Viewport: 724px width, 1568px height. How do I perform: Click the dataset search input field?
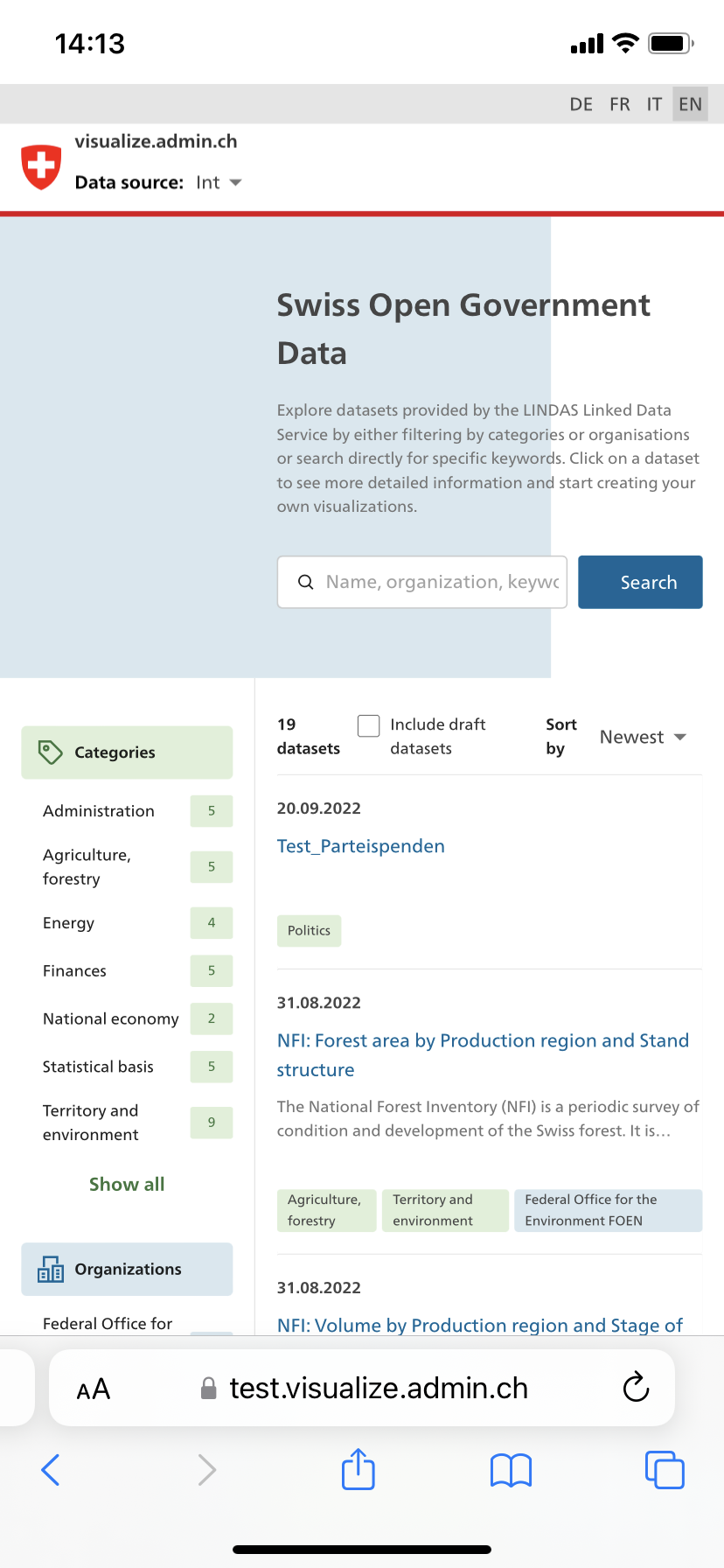(422, 582)
